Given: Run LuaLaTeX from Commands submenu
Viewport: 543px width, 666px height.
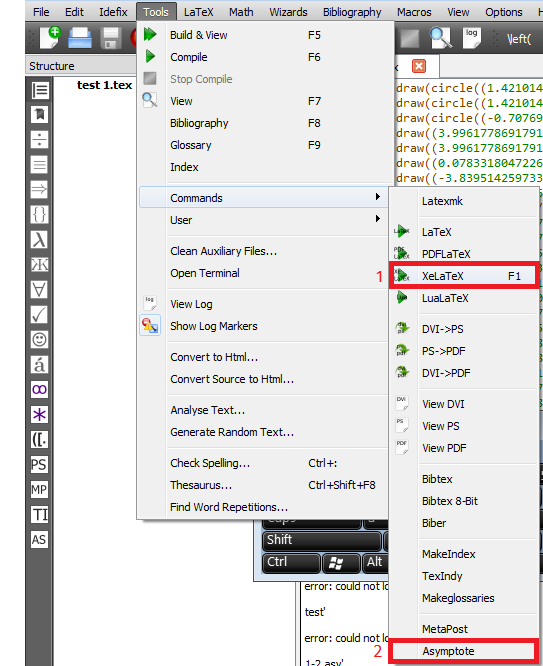Looking at the screenshot, I should click(464, 298).
